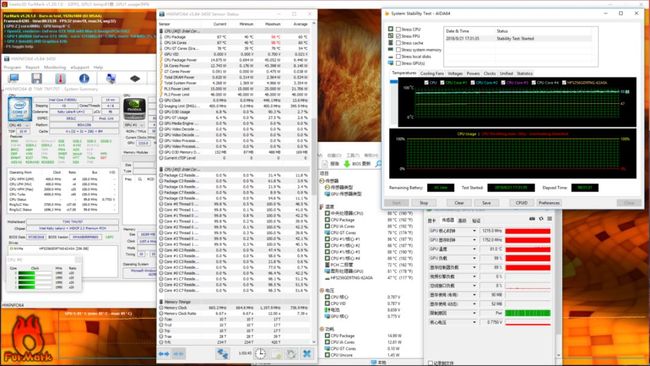The height and width of the screenshot is (366, 650).
Task: Select the GPU Clock row in sensor window
Action: [234, 100]
